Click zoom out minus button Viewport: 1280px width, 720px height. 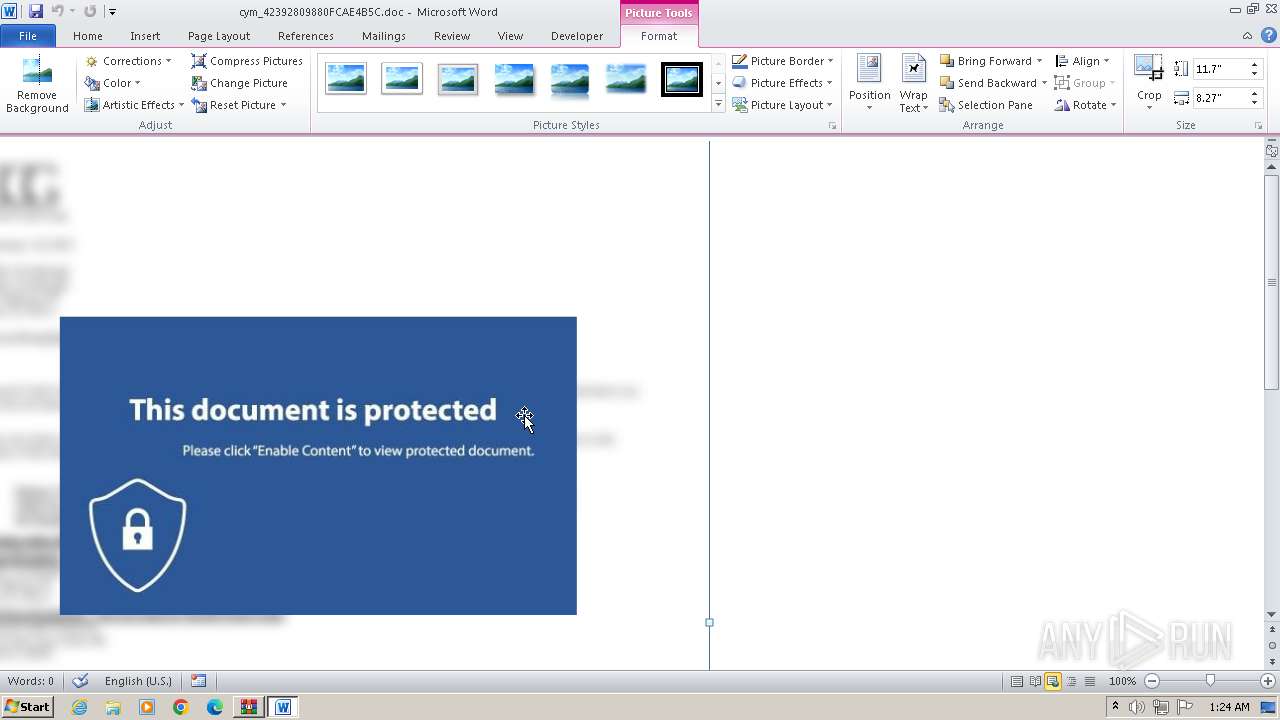pyautogui.click(x=1151, y=681)
